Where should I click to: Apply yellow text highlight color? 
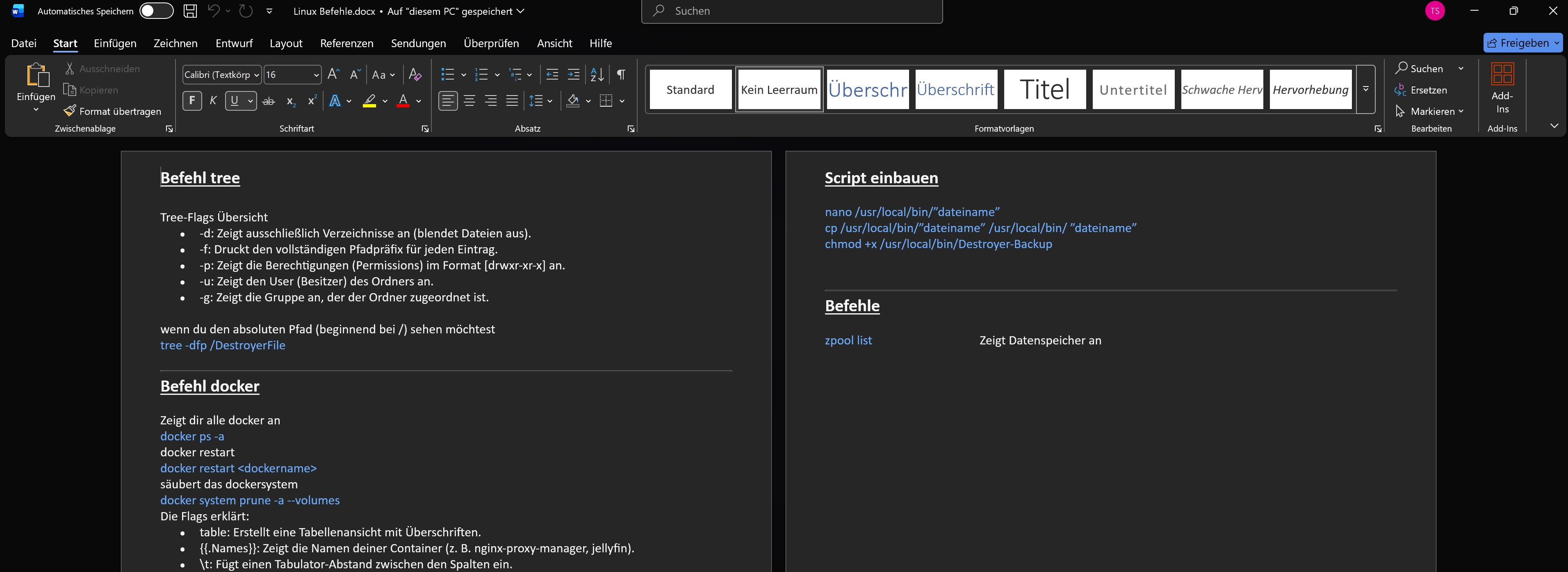pos(369,101)
